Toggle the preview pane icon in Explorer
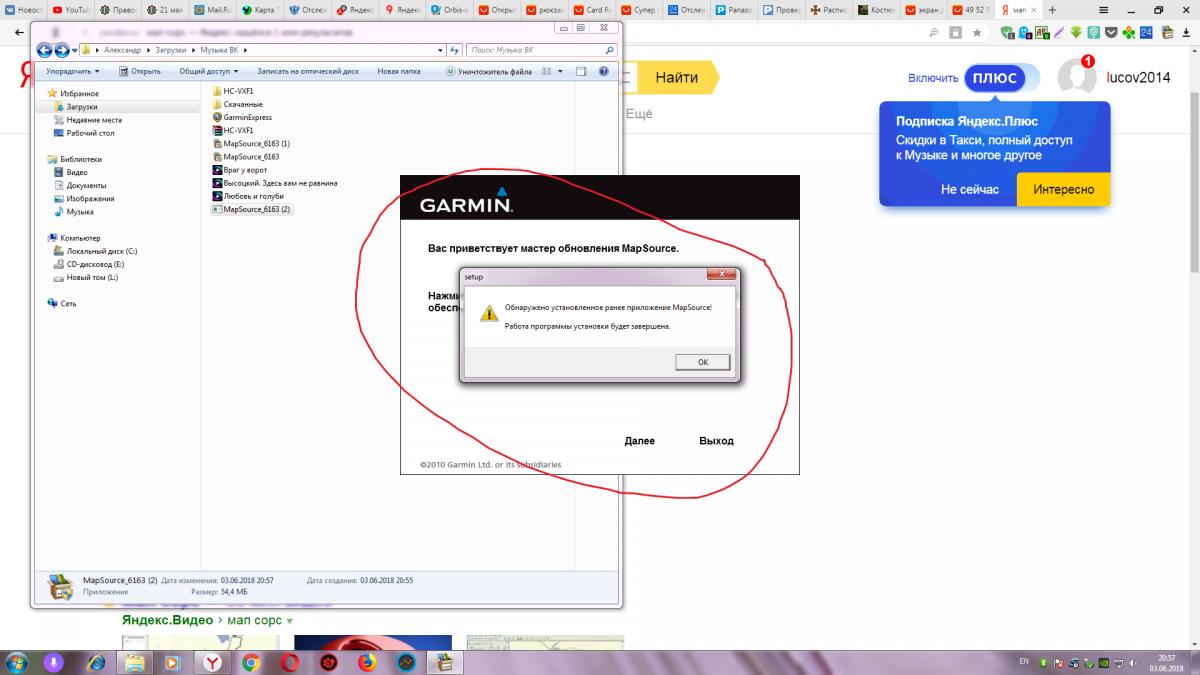Image resolution: width=1200 pixels, height=675 pixels. tap(582, 72)
